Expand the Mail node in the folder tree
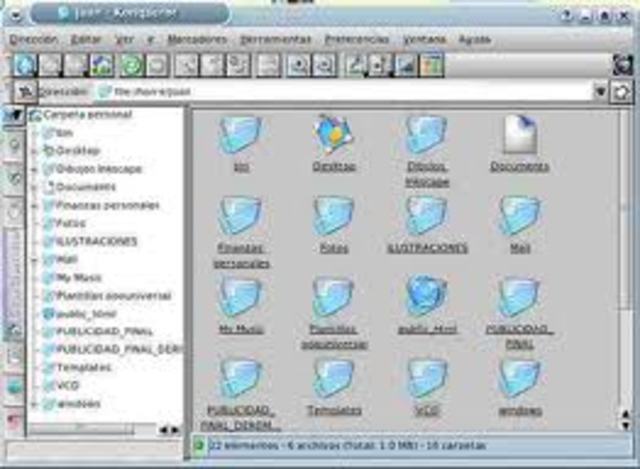Image resolution: width=640 pixels, height=469 pixels. click(35, 260)
